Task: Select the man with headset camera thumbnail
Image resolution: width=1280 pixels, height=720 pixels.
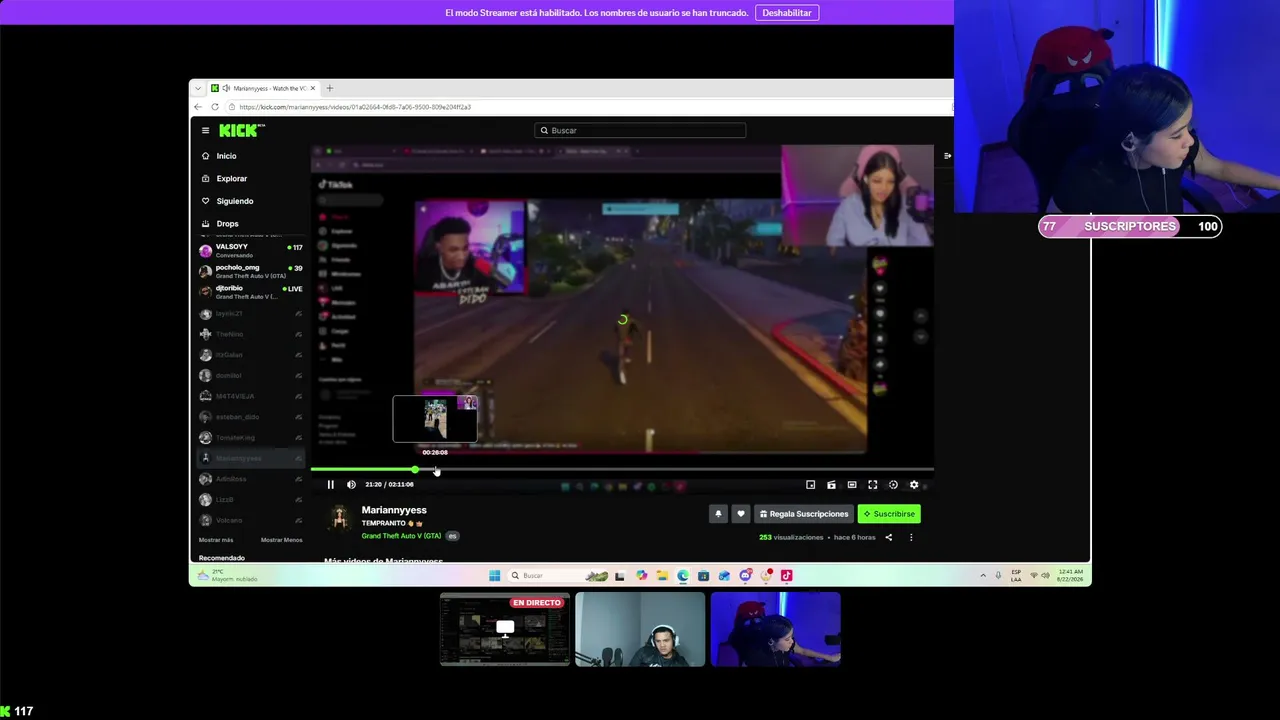Action: pos(640,629)
